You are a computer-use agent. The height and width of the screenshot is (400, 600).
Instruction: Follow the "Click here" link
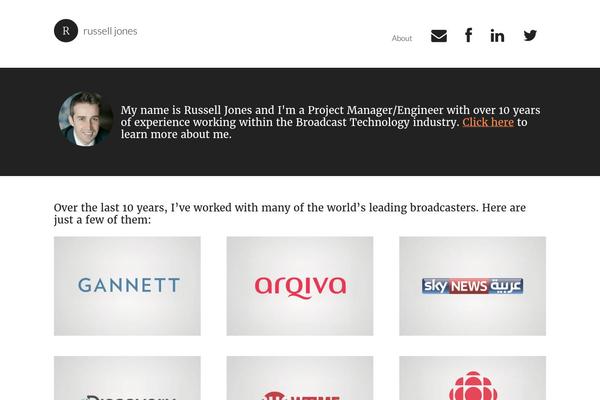[488, 122]
